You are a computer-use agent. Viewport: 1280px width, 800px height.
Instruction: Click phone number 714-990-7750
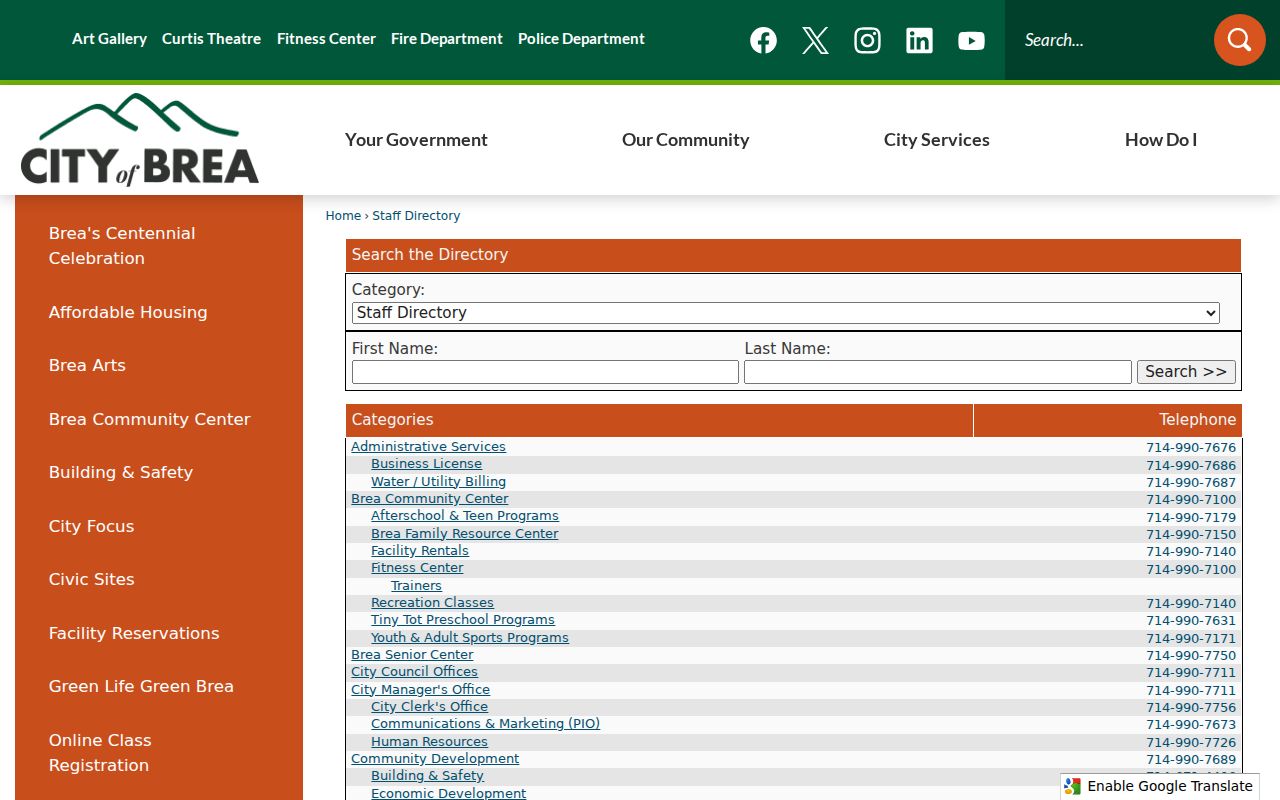pos(1191,656)
